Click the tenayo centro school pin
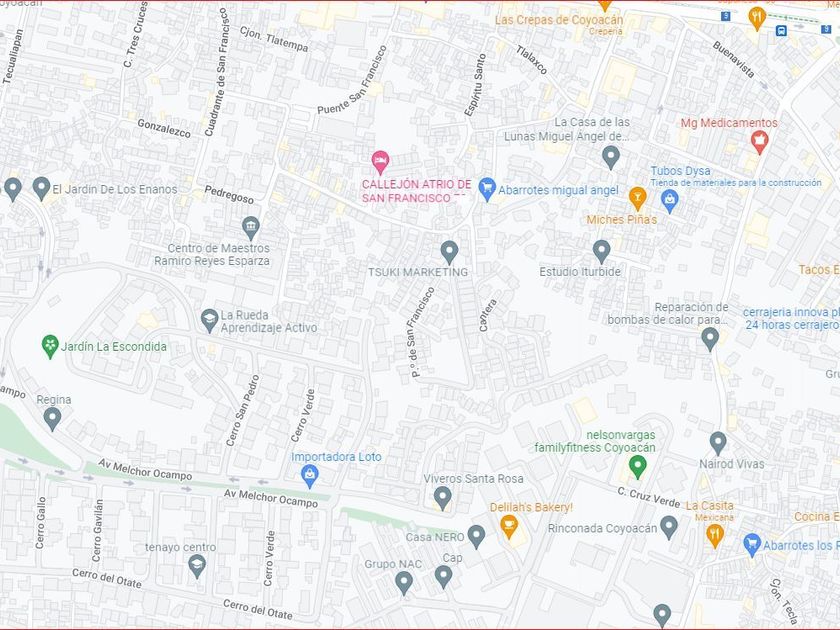840x630 pixels. tap(197, 567)
